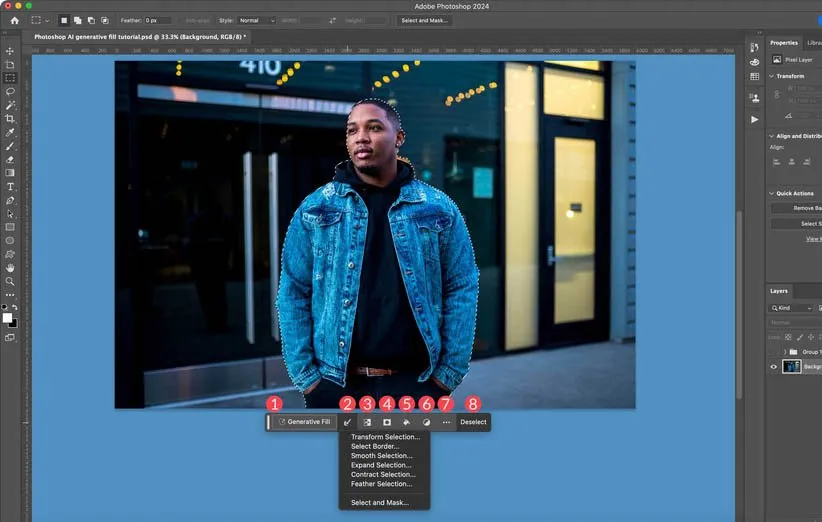Image resolution: width=822 pixels, height=522 pixels.
Task: Select the Crop tool
Action: pyautogui.click(x=10, y=118)
